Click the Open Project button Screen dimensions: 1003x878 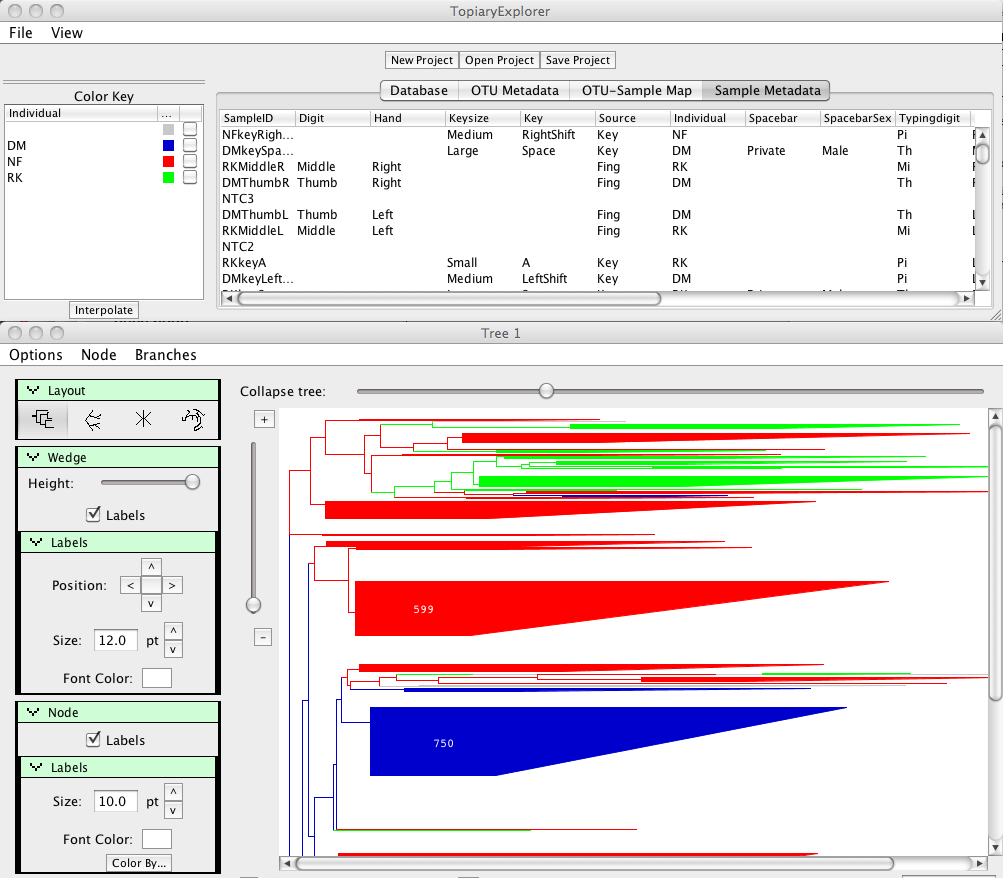[x=499, y=60]
